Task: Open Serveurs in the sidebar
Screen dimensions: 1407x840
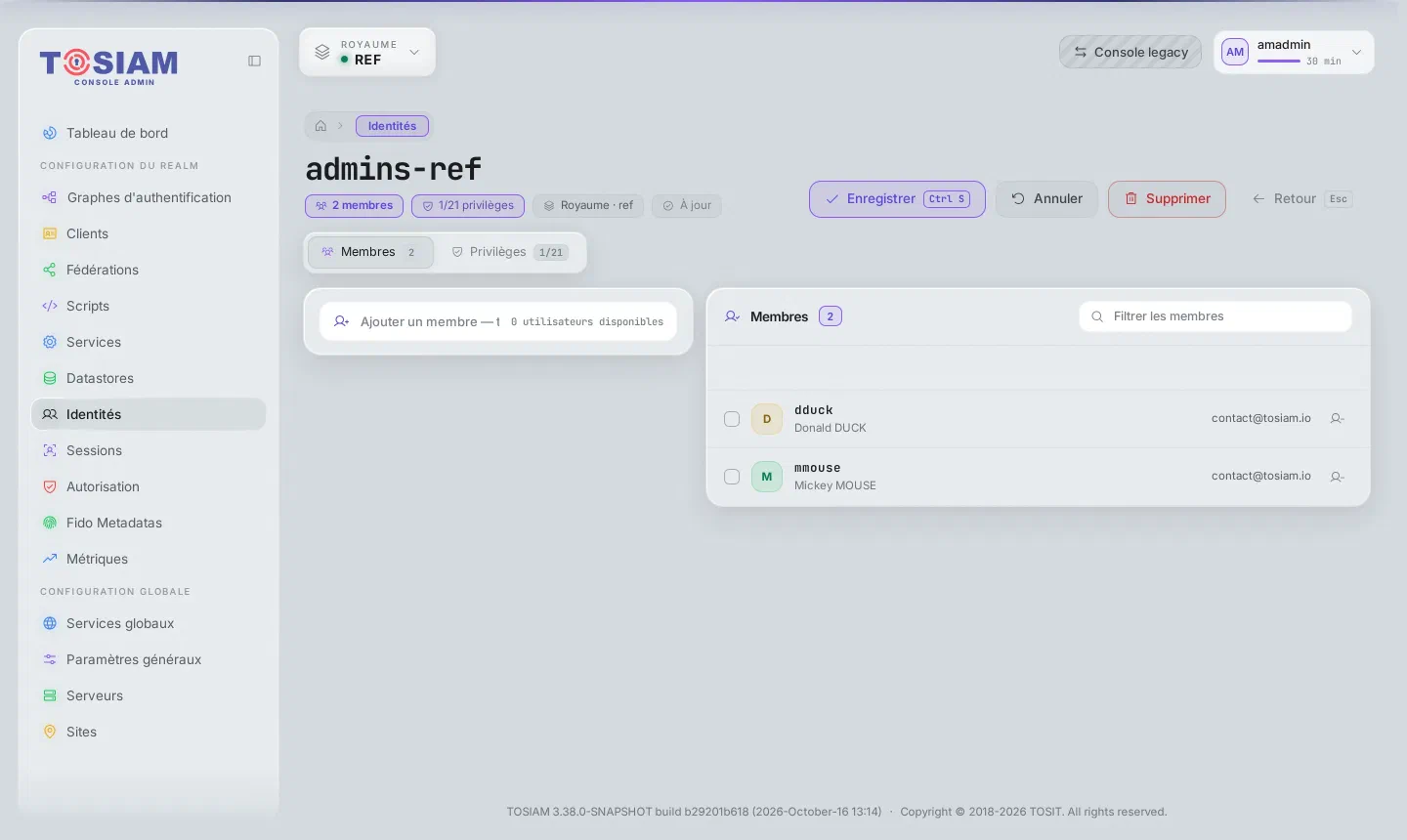Action: (x=149, y=695)
